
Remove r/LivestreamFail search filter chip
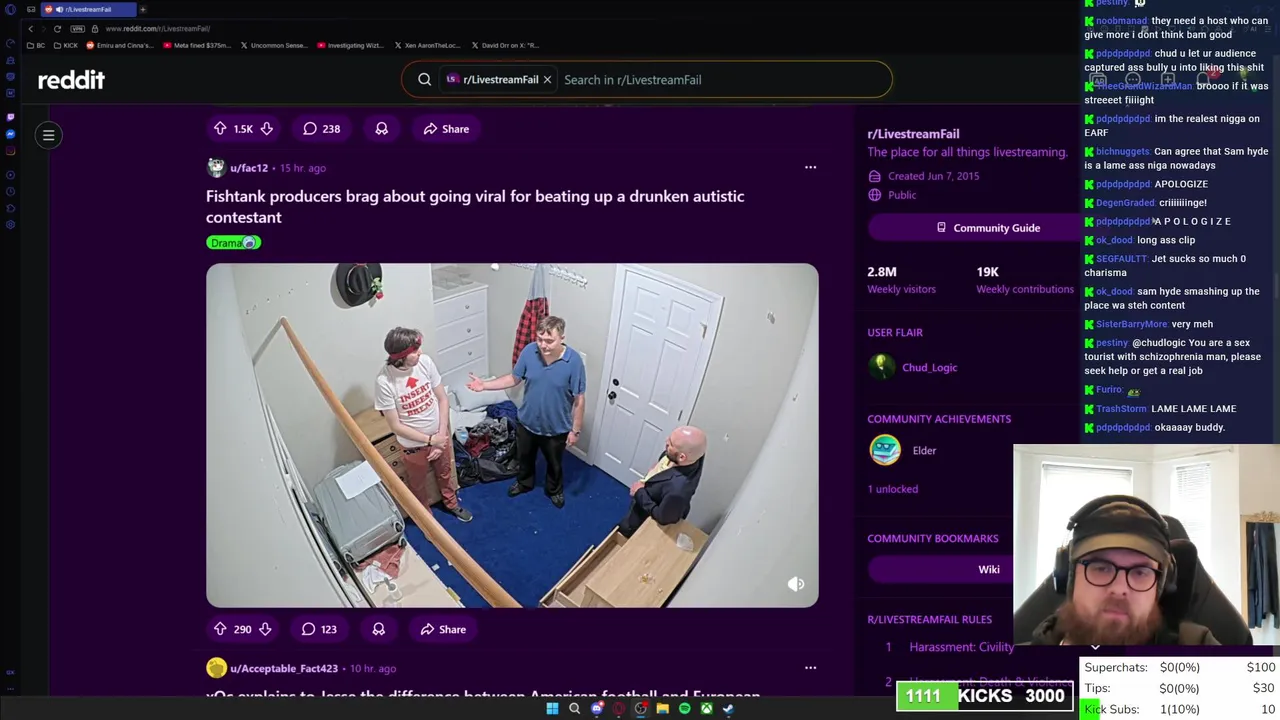click(x=547, y=79)
